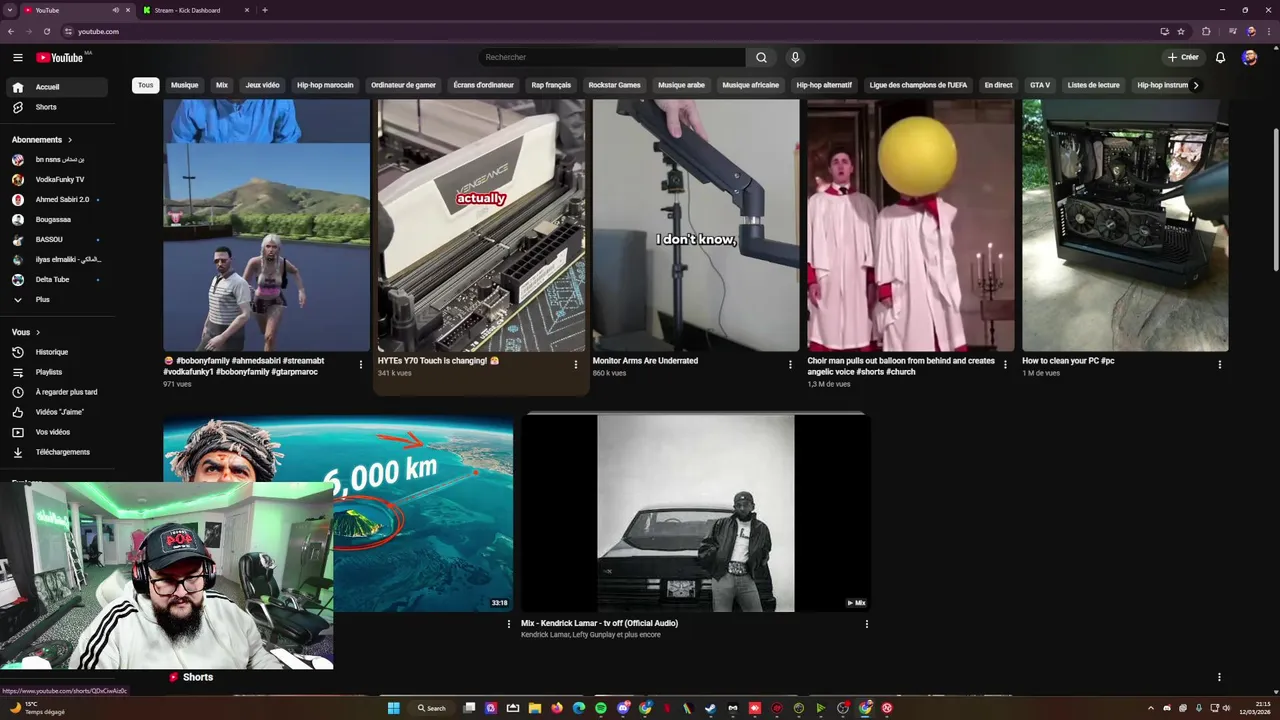Select the GTA V filter chip

point(1040,85)
